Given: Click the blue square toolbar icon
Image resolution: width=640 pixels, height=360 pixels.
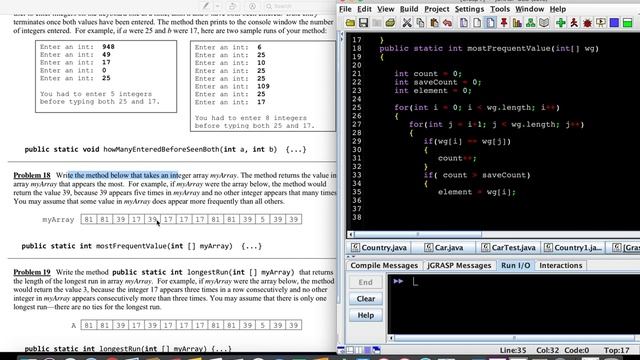Looking at the screenshot, I should click(x=614, y=23).
